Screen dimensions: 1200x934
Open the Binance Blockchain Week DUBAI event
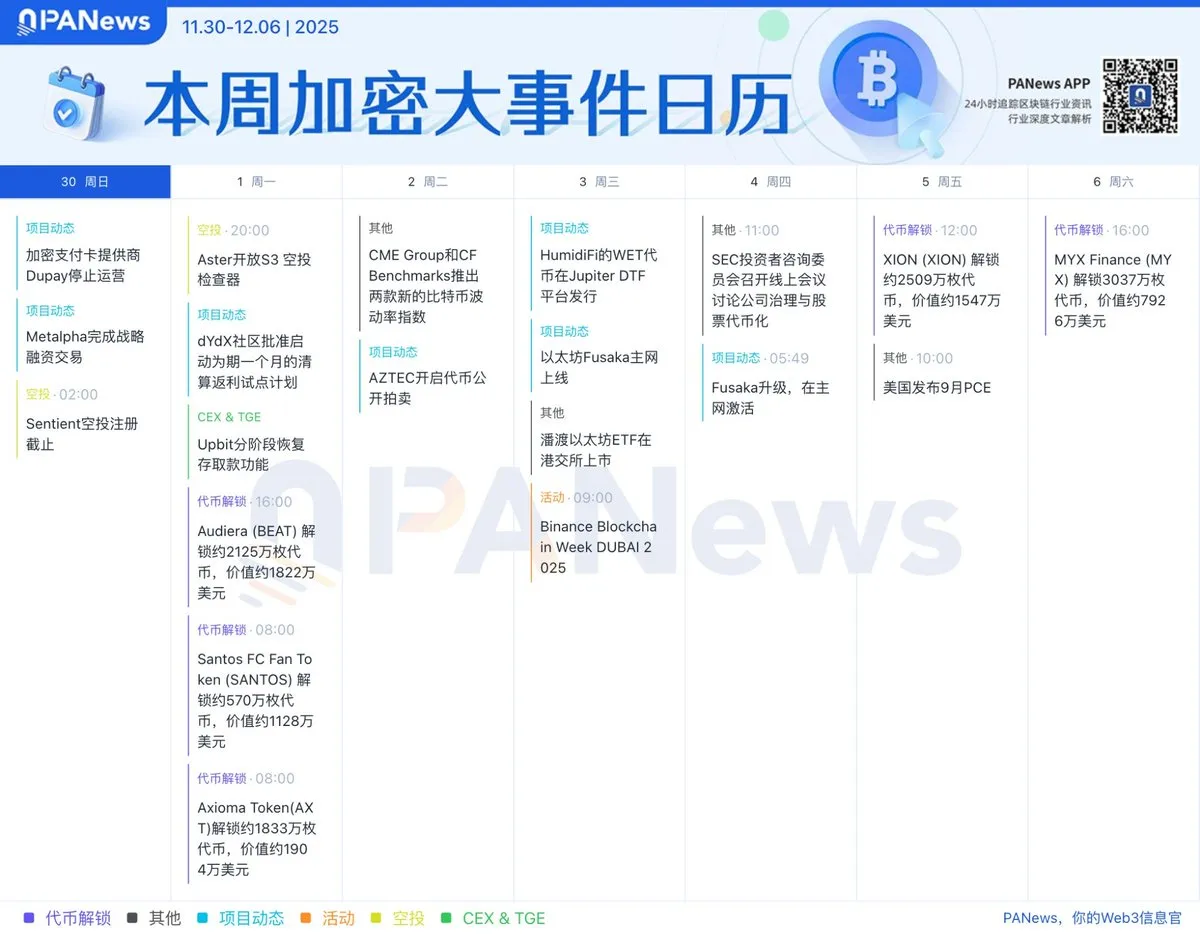(598, 547)
